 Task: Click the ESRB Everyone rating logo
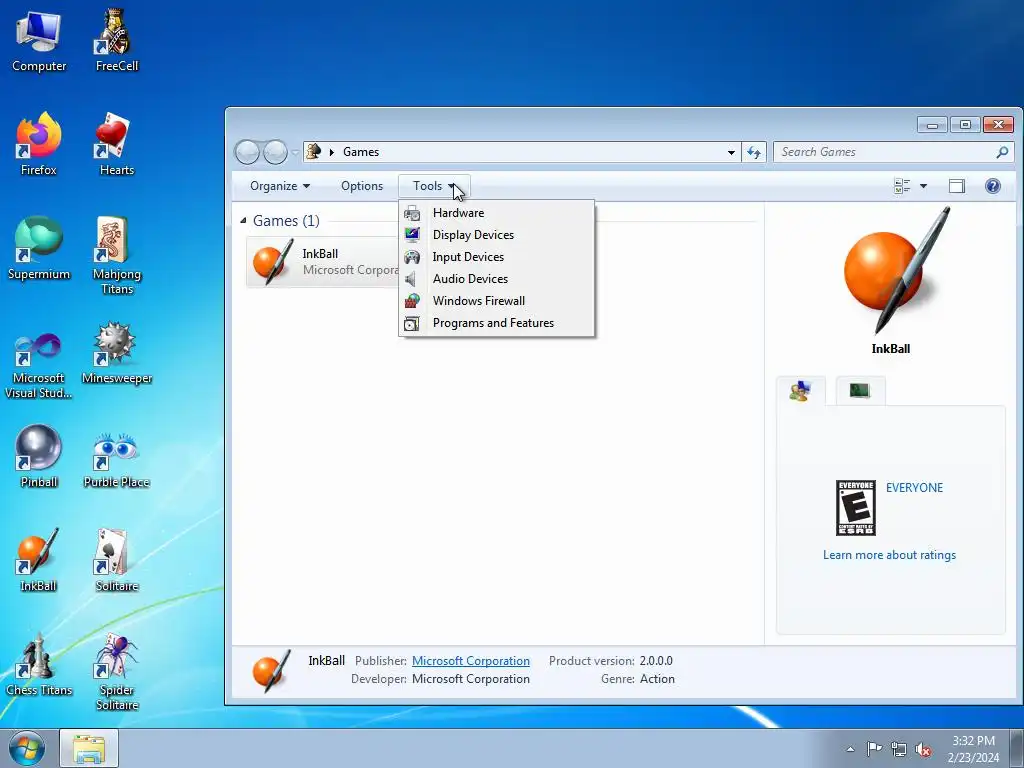pyautogui.click(x=856, y=507)
